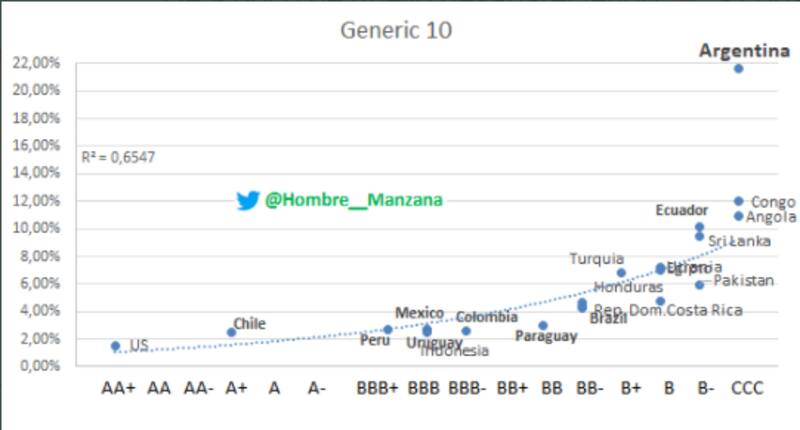Select the Pakistan data point

click(x=699, y=284)
